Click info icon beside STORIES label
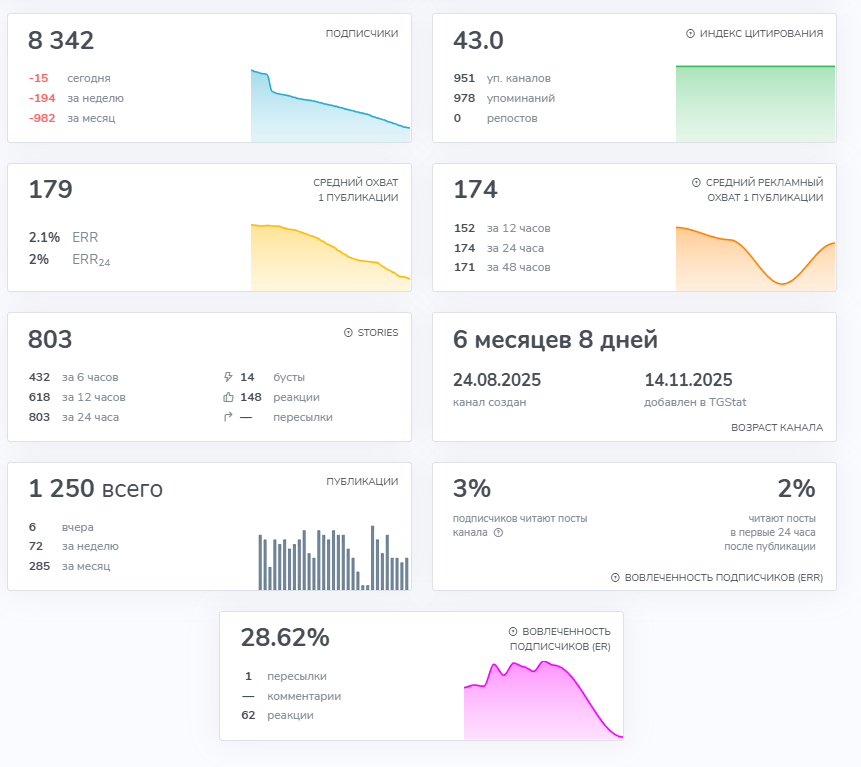The height and width of the screenshot is (767, 861). 348,333
